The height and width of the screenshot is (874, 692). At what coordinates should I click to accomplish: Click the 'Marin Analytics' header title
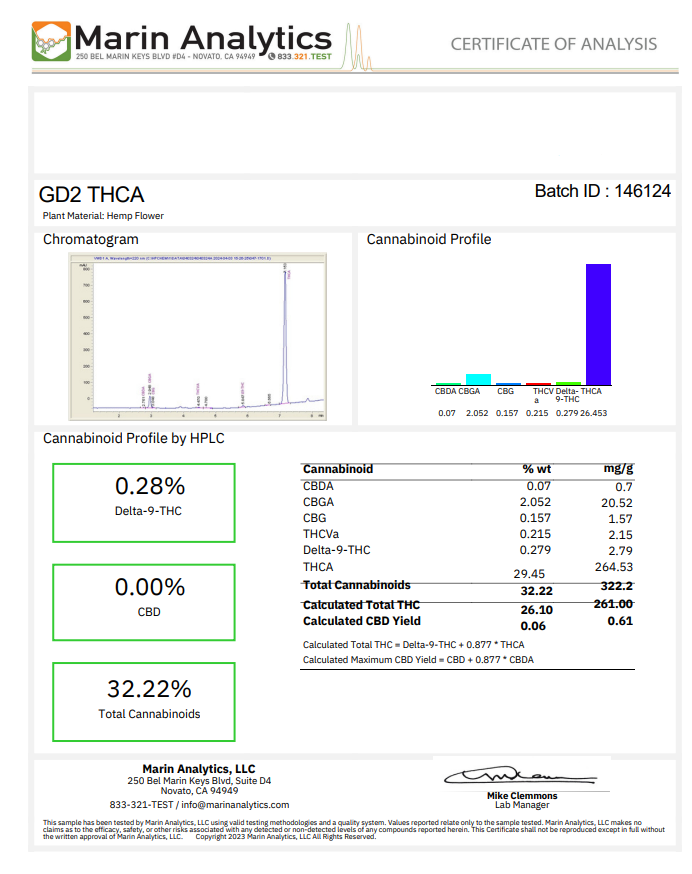pos(203,38)
